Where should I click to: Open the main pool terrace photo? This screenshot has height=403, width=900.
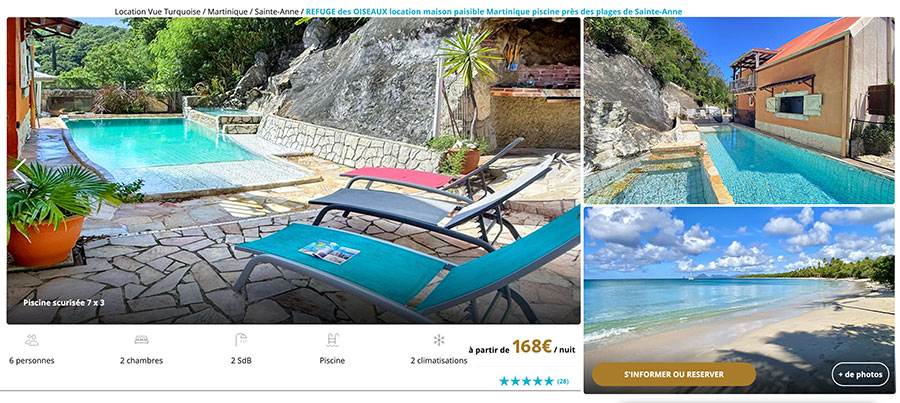[x=293, y=170]
